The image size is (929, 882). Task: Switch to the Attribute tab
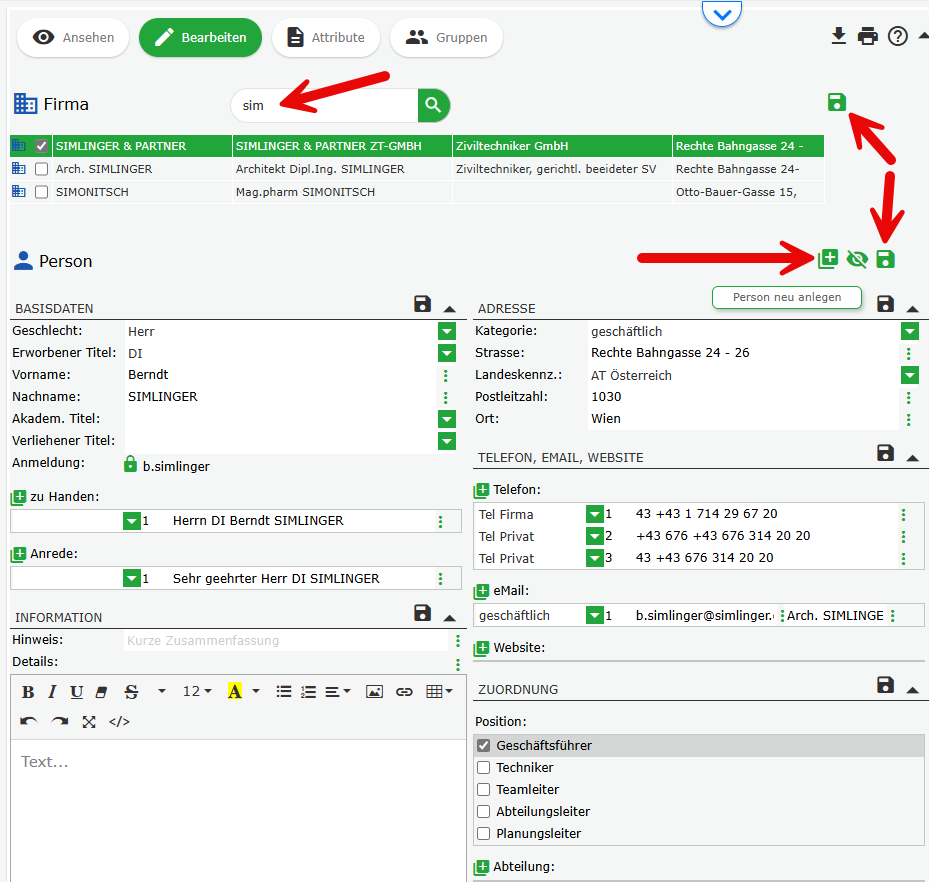325,38
